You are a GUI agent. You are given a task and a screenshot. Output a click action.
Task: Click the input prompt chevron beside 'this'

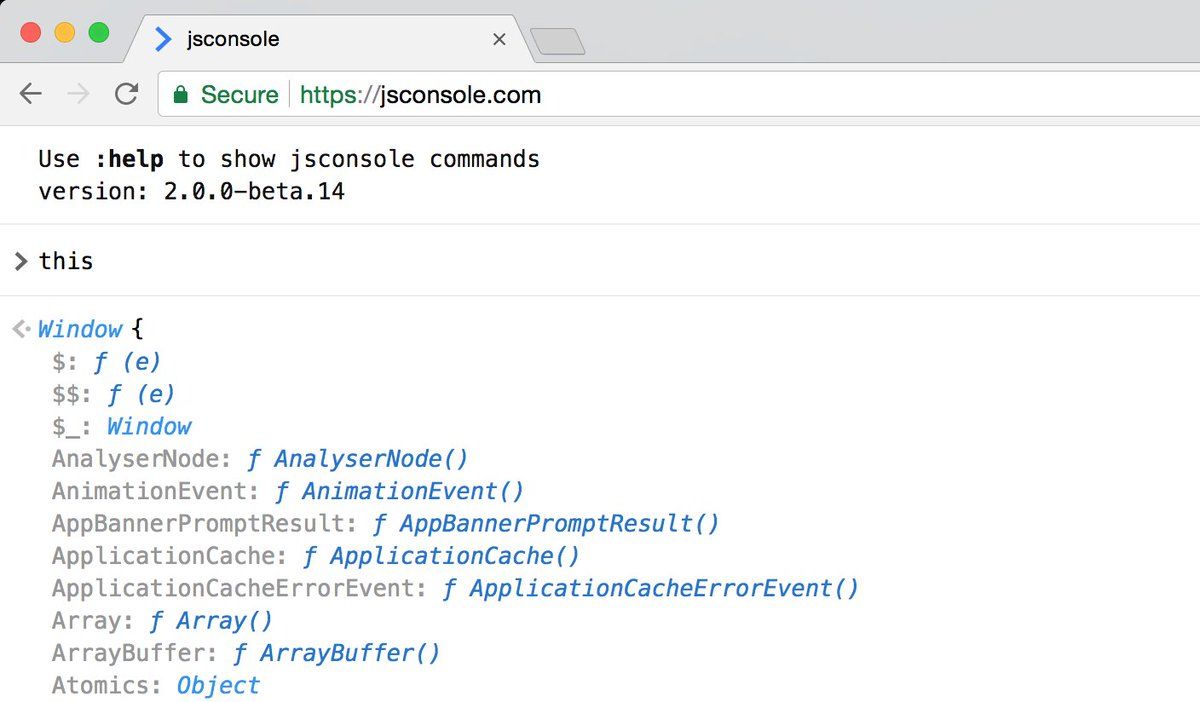(x=21, y=261)
